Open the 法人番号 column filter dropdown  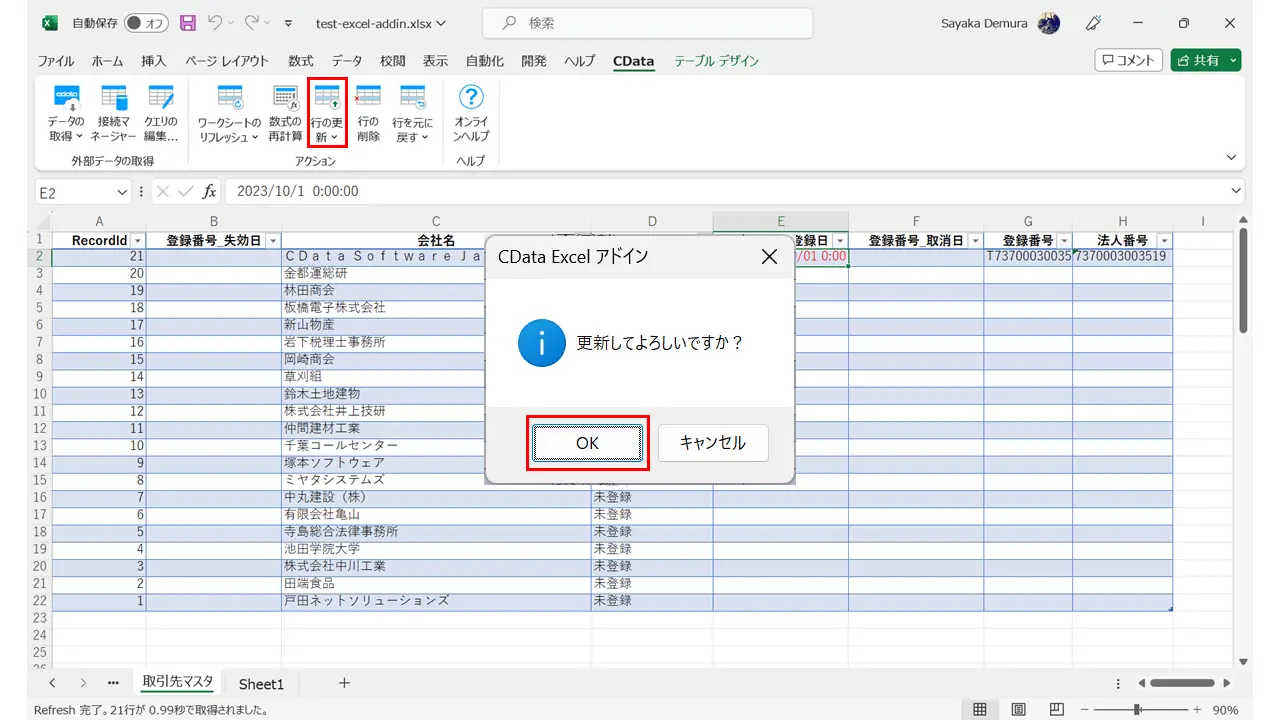point(1163,241)
